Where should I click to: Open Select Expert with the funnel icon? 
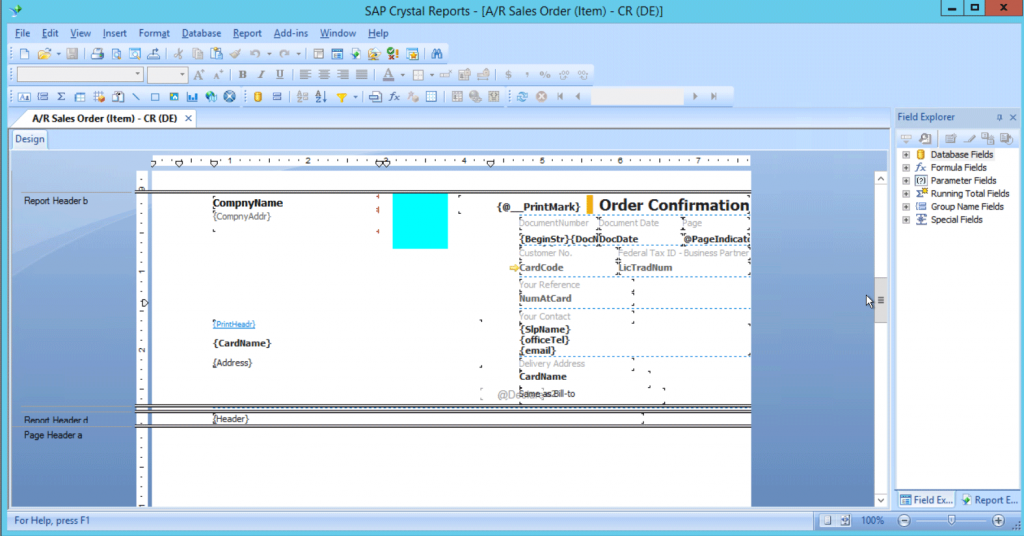[x=342, y=97]
